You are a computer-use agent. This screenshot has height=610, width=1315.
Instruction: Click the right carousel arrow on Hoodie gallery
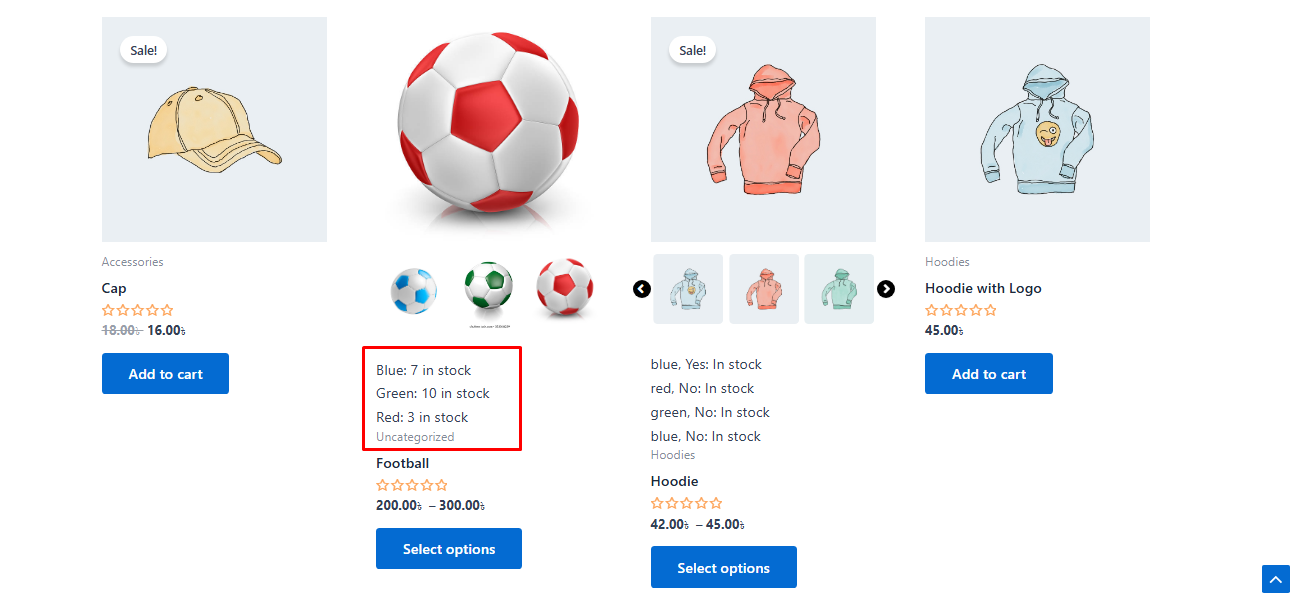pos(886,289)
